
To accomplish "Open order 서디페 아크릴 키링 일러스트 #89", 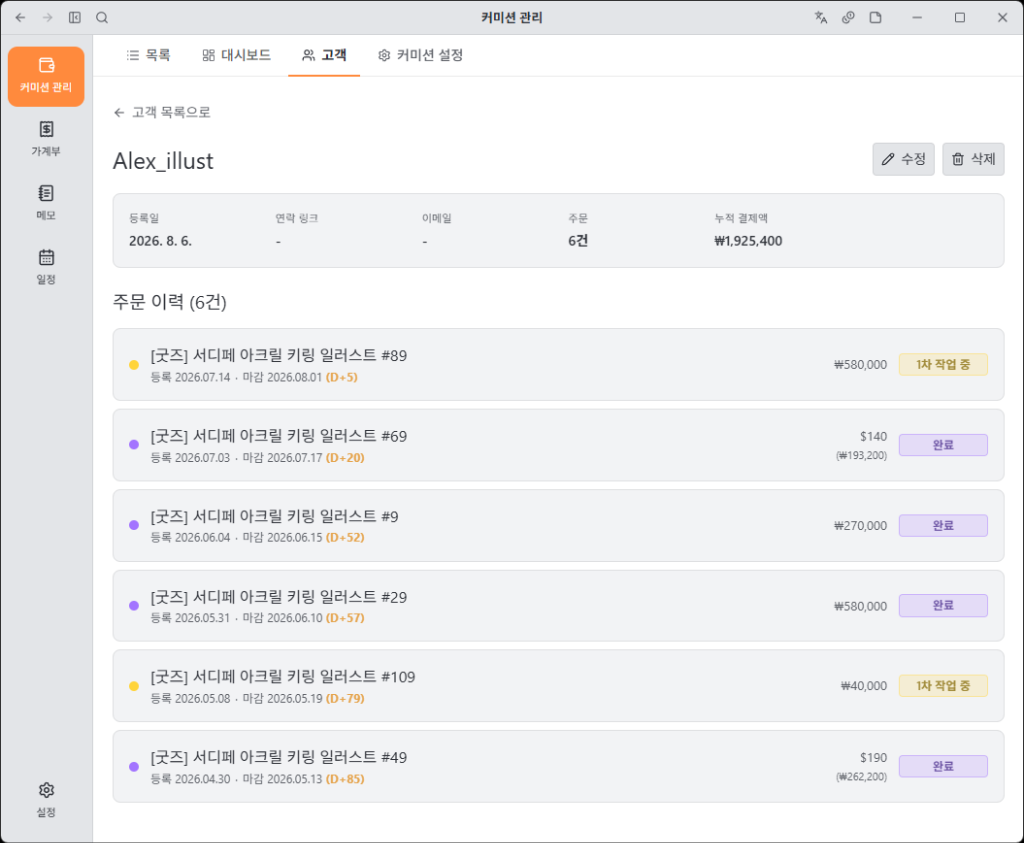I will click(x=558, y=364).
